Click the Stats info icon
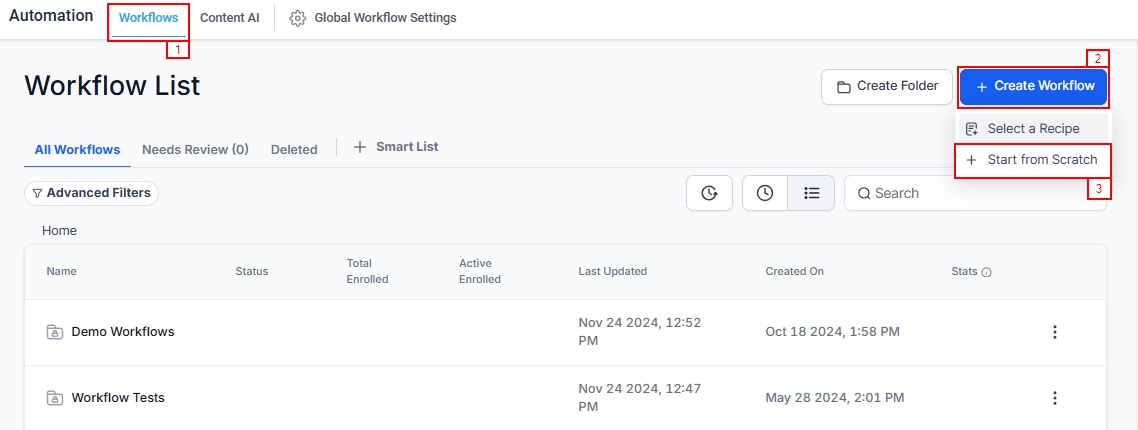The width and height of the screenshot is (1138, 430). point(987,272)
